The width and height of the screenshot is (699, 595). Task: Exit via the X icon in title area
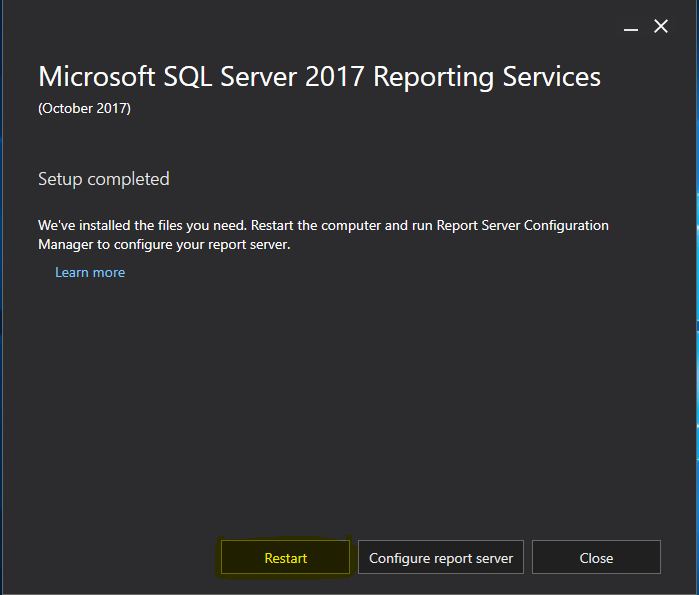coord(661,26)
